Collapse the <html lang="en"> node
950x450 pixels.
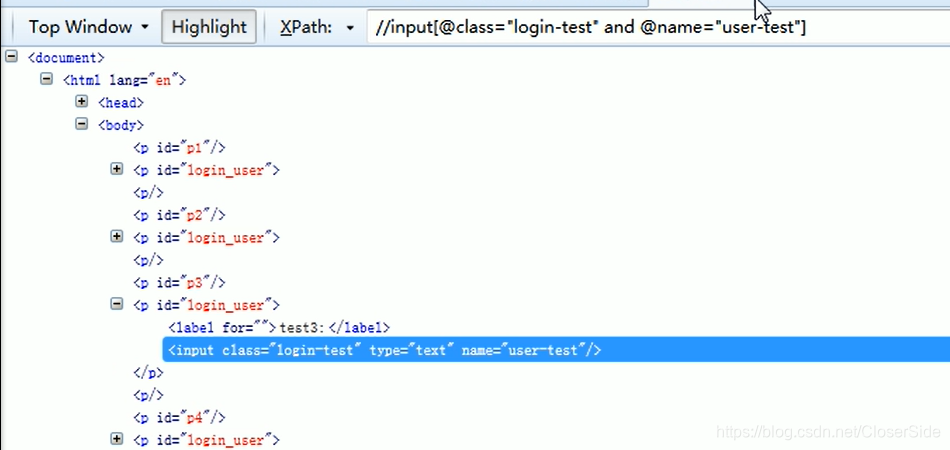[46, 79]
